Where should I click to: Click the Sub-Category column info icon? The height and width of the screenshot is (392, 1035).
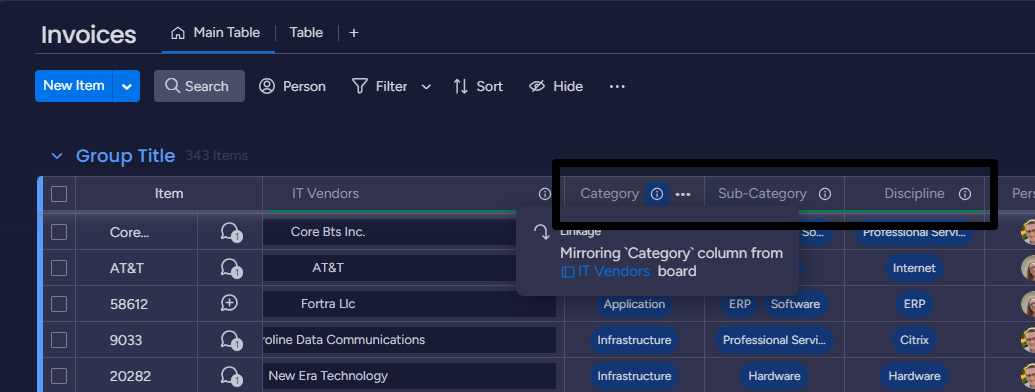[824, 194]
